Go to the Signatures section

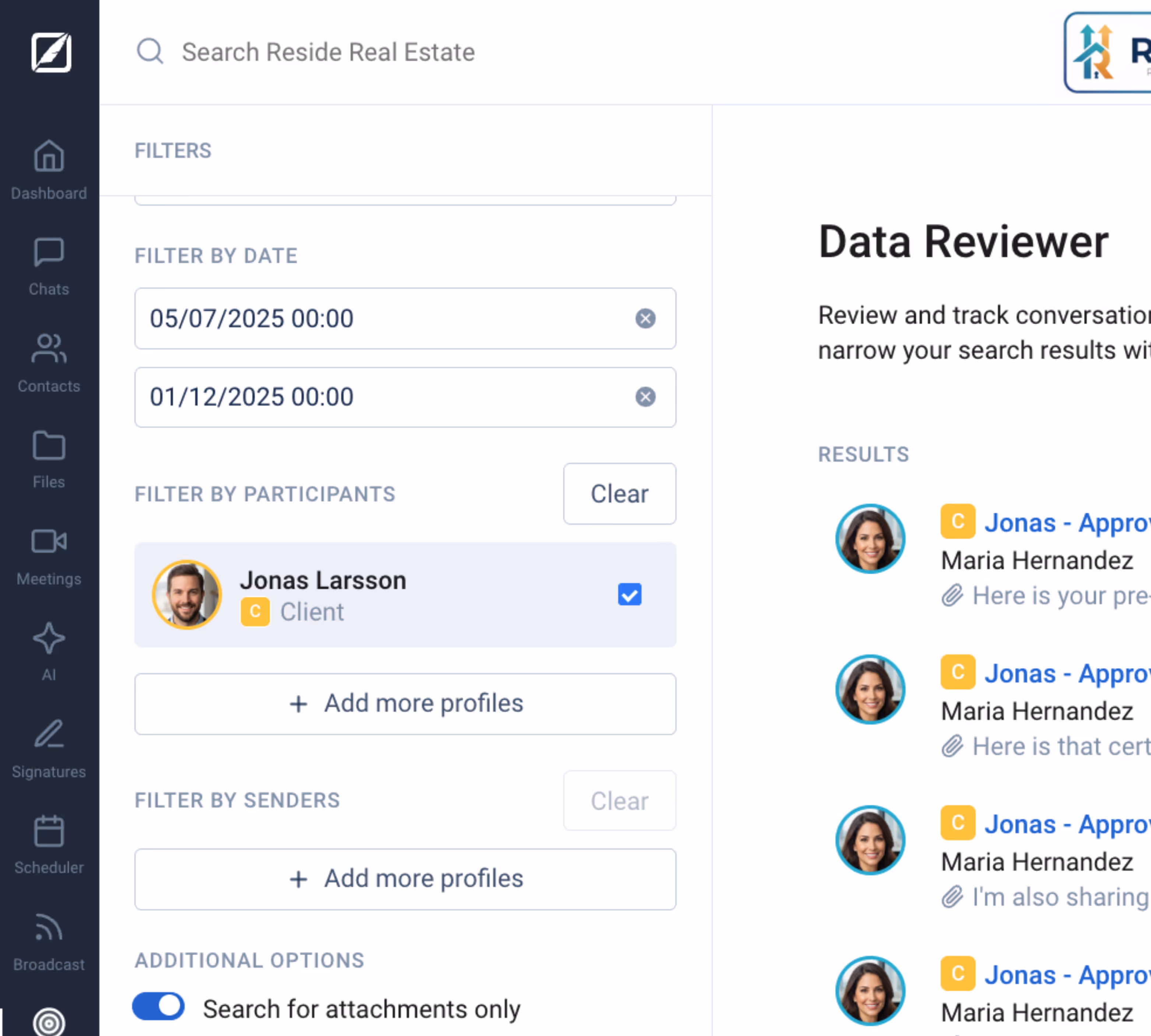(49, 748)
